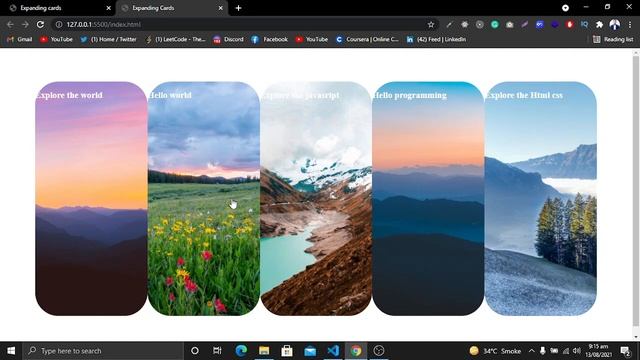This screenshot has height=360, width=640.
Task: Launch Microsoft Edge from the taskbar
Action: 241,351
